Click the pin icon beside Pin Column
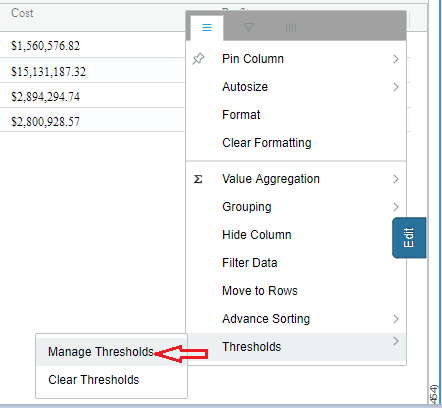The image size is (442, 408). click(x=198, y=59)
